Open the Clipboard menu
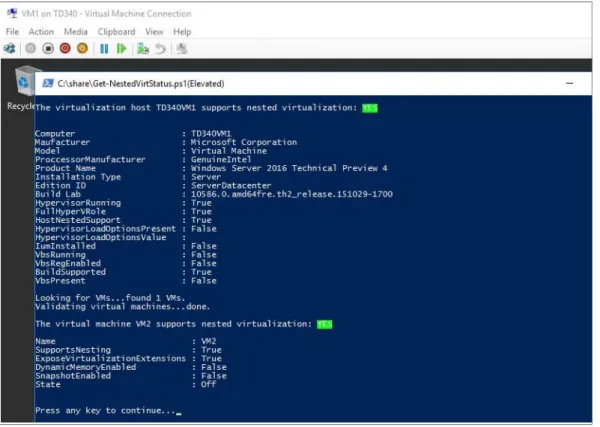Viewport: 600px width, 427px height. 116,32
